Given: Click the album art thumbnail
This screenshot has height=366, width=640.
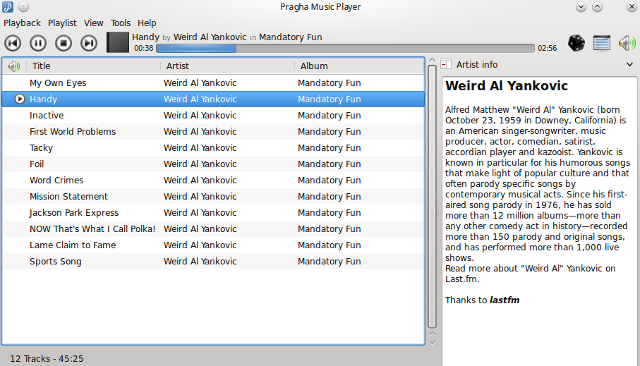Looking at the screenshot, I should coord(118,42).
